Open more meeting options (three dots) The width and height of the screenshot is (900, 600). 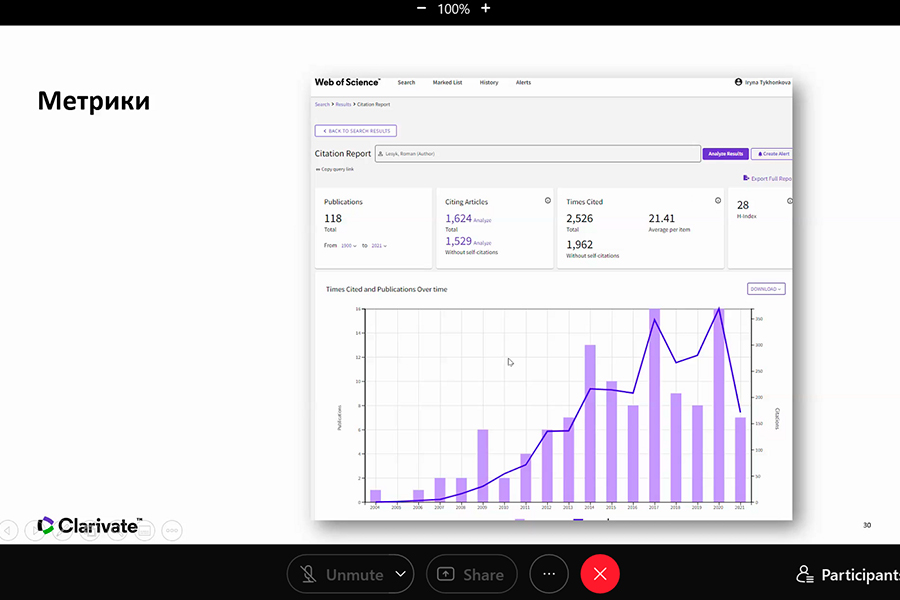549,574
